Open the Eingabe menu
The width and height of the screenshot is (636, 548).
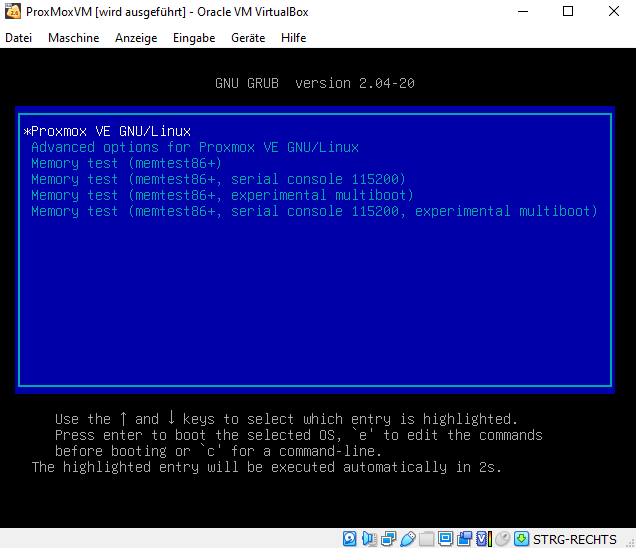[x=194, y=38]
